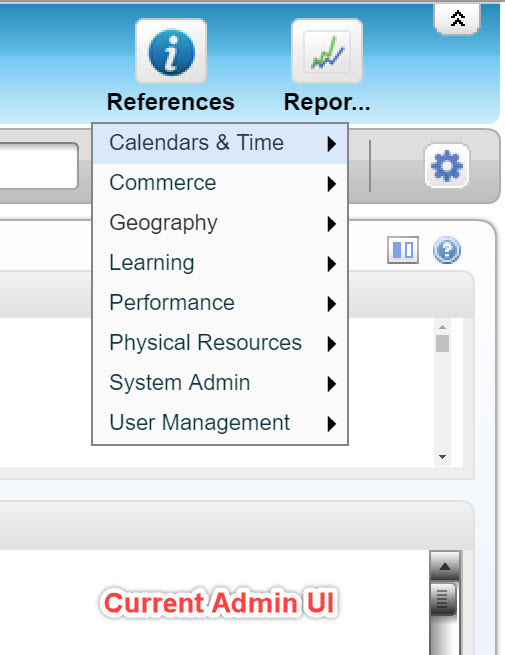Viewport: 505px width, 655px height.
Task: Click the small scrollbar up arrow
Action: click(442, 327)
